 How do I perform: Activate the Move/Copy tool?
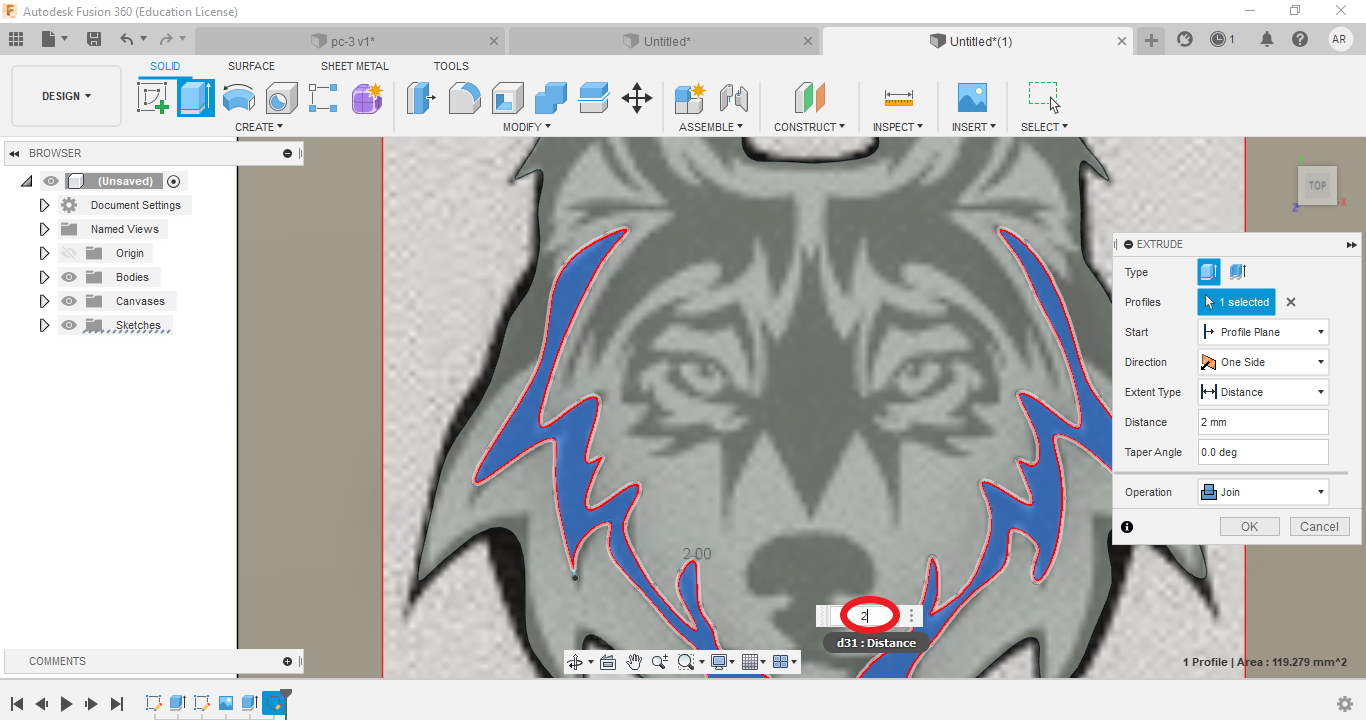click(x=637, y=98)
